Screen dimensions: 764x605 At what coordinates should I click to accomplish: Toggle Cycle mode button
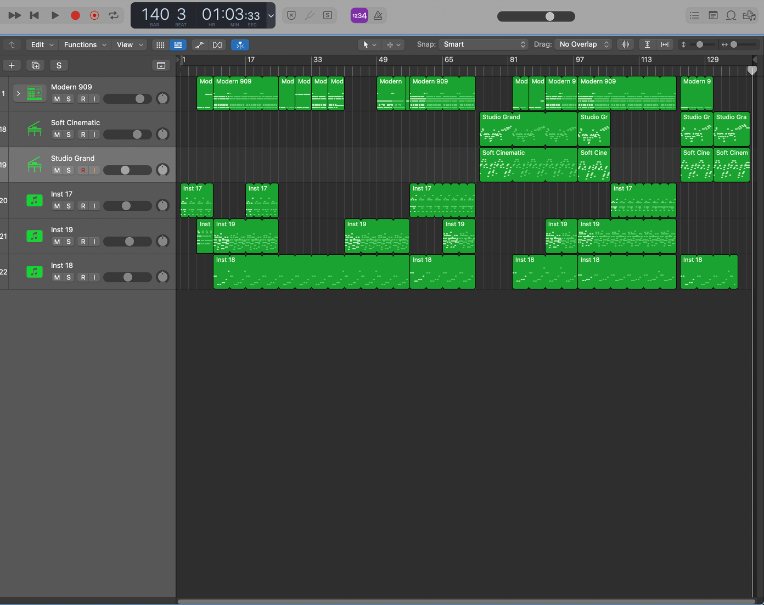click(x=114, y=16)
